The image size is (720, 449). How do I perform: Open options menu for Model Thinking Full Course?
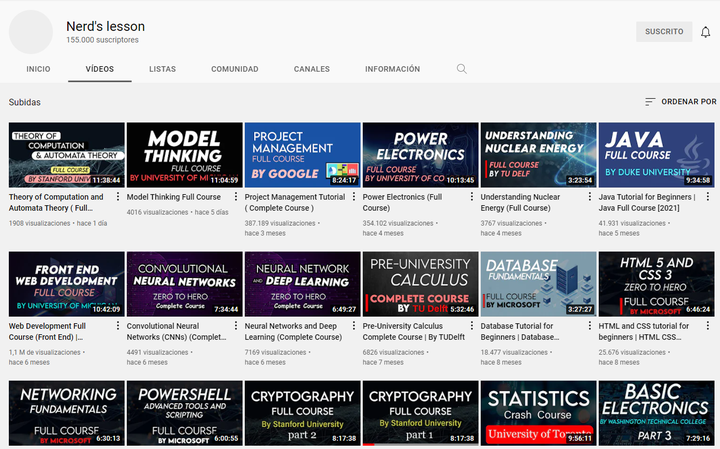pyautogui.click(x=236, y=196)
